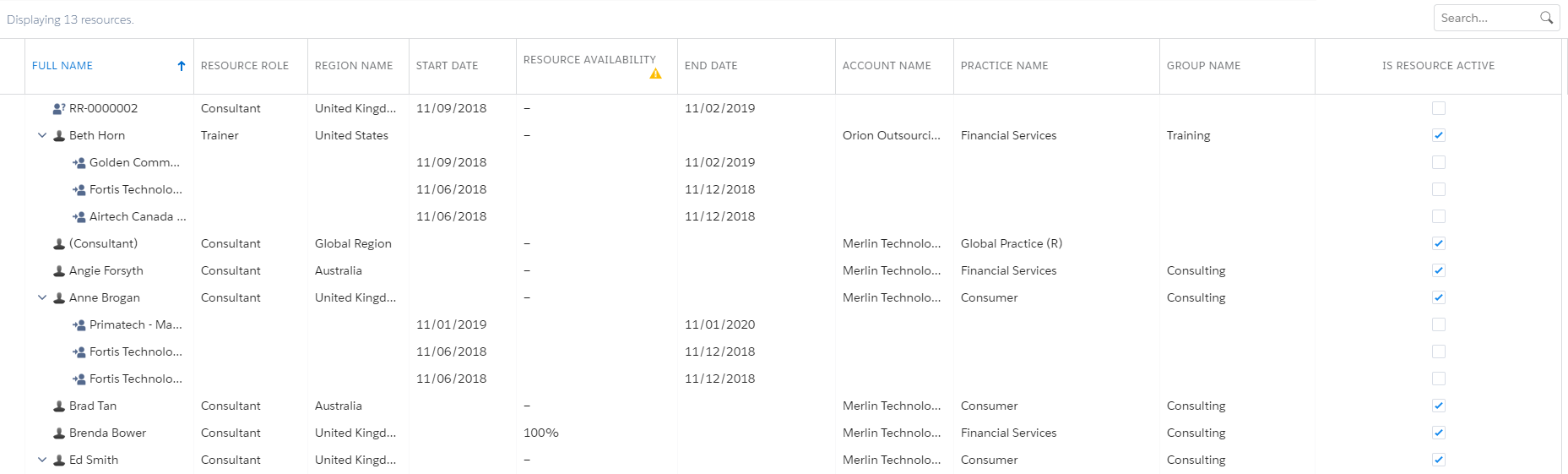Uncheck Is Resource Active for Angie Forsyth
The image size is (1568, 474).
pos(1438,270)
